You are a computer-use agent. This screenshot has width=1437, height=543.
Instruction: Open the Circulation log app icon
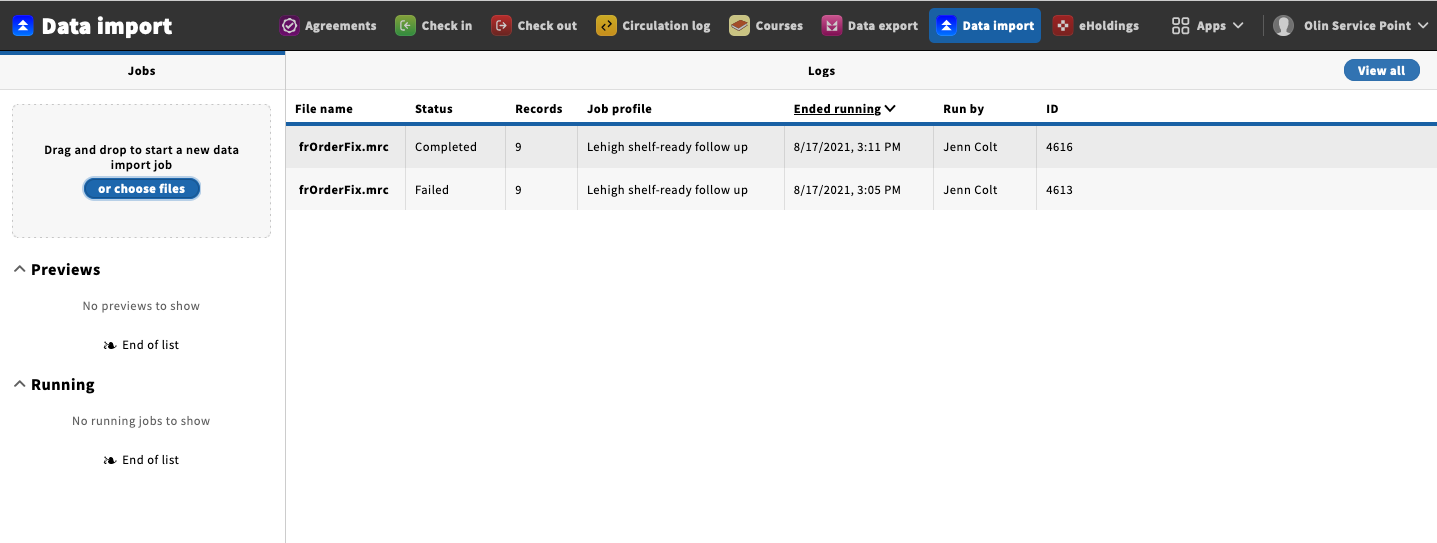tap(606, 26)
